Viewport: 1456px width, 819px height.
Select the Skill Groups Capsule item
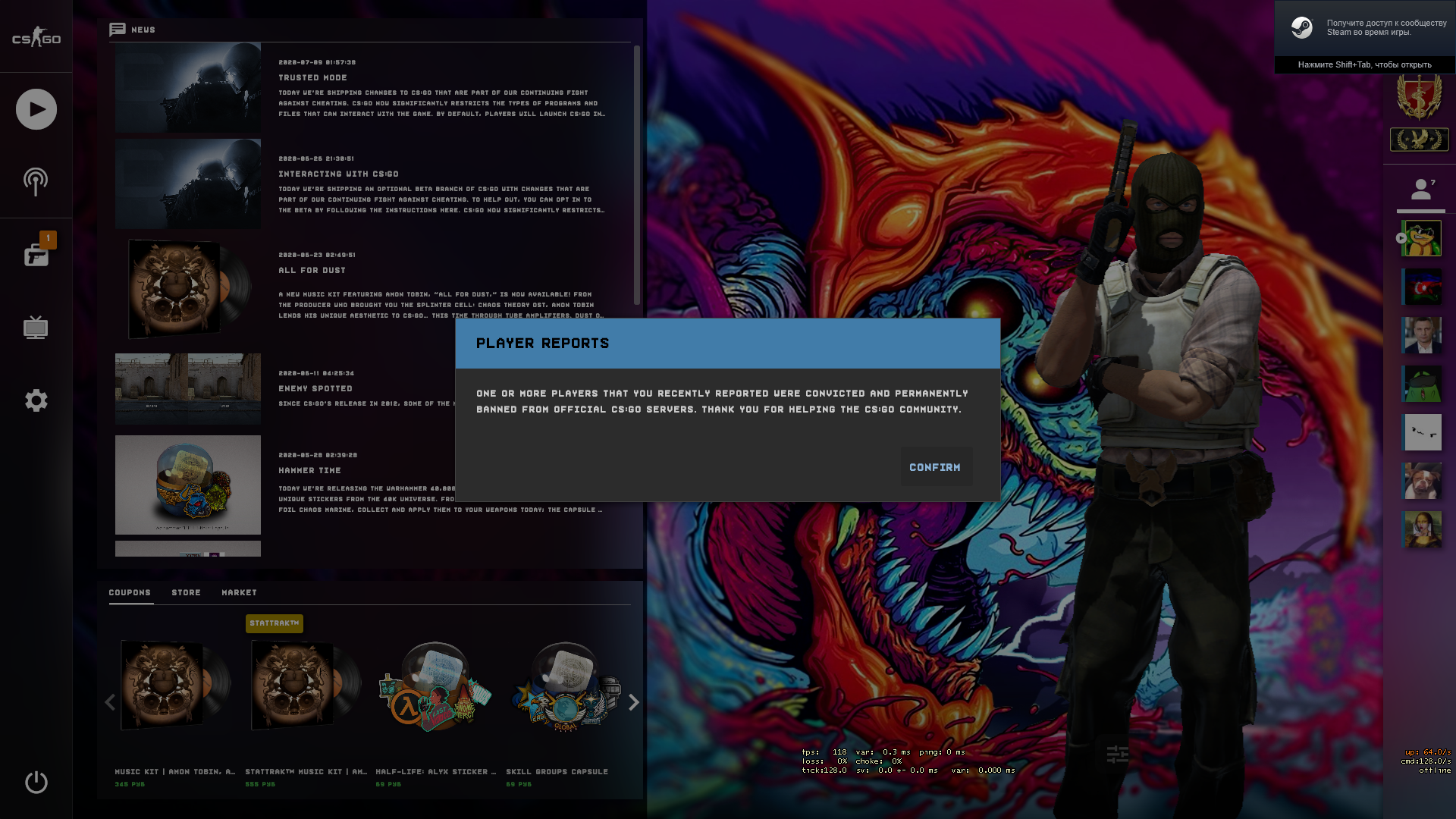point(566,686)
